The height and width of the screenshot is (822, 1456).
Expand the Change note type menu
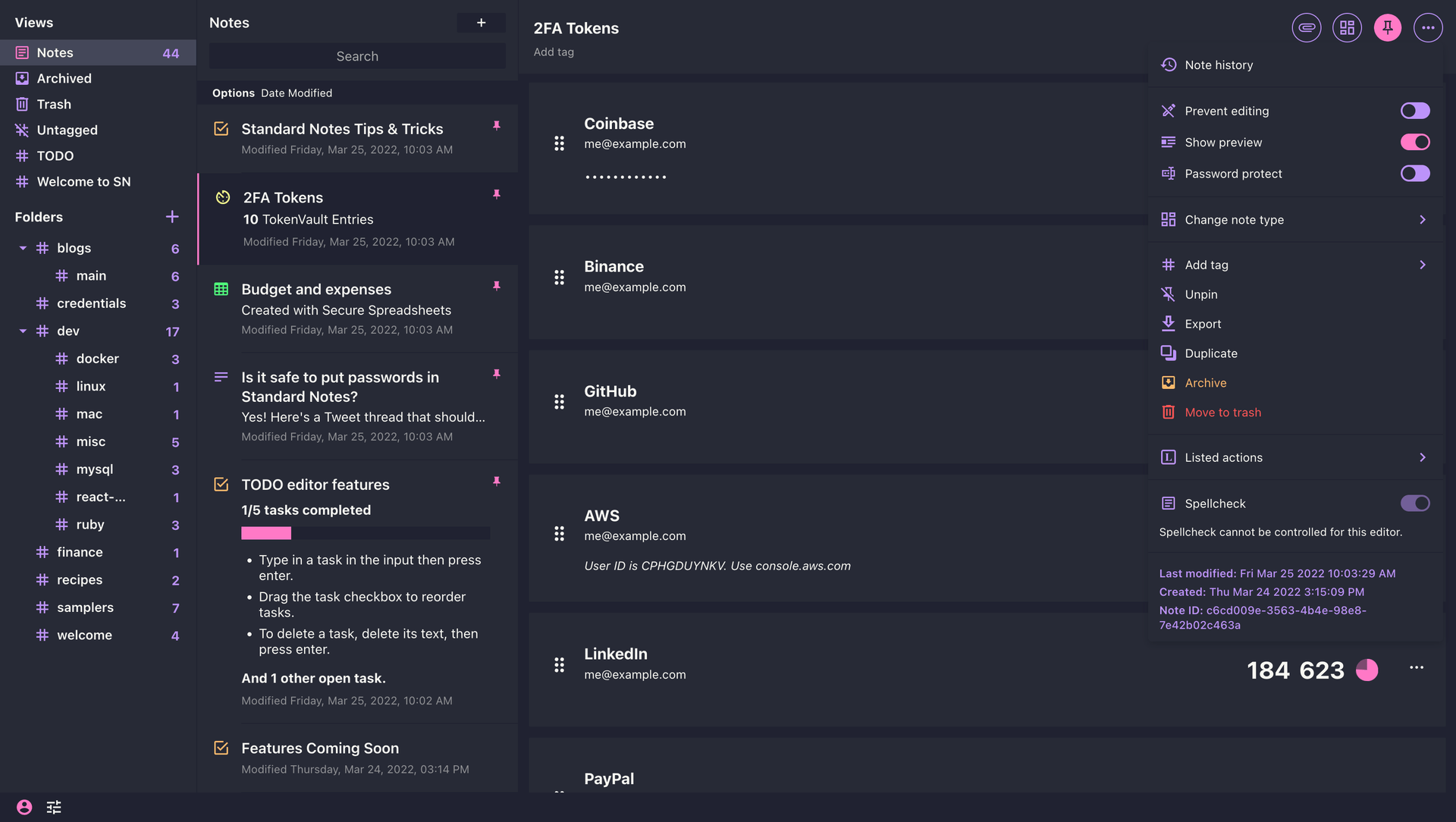[1290, 219]
